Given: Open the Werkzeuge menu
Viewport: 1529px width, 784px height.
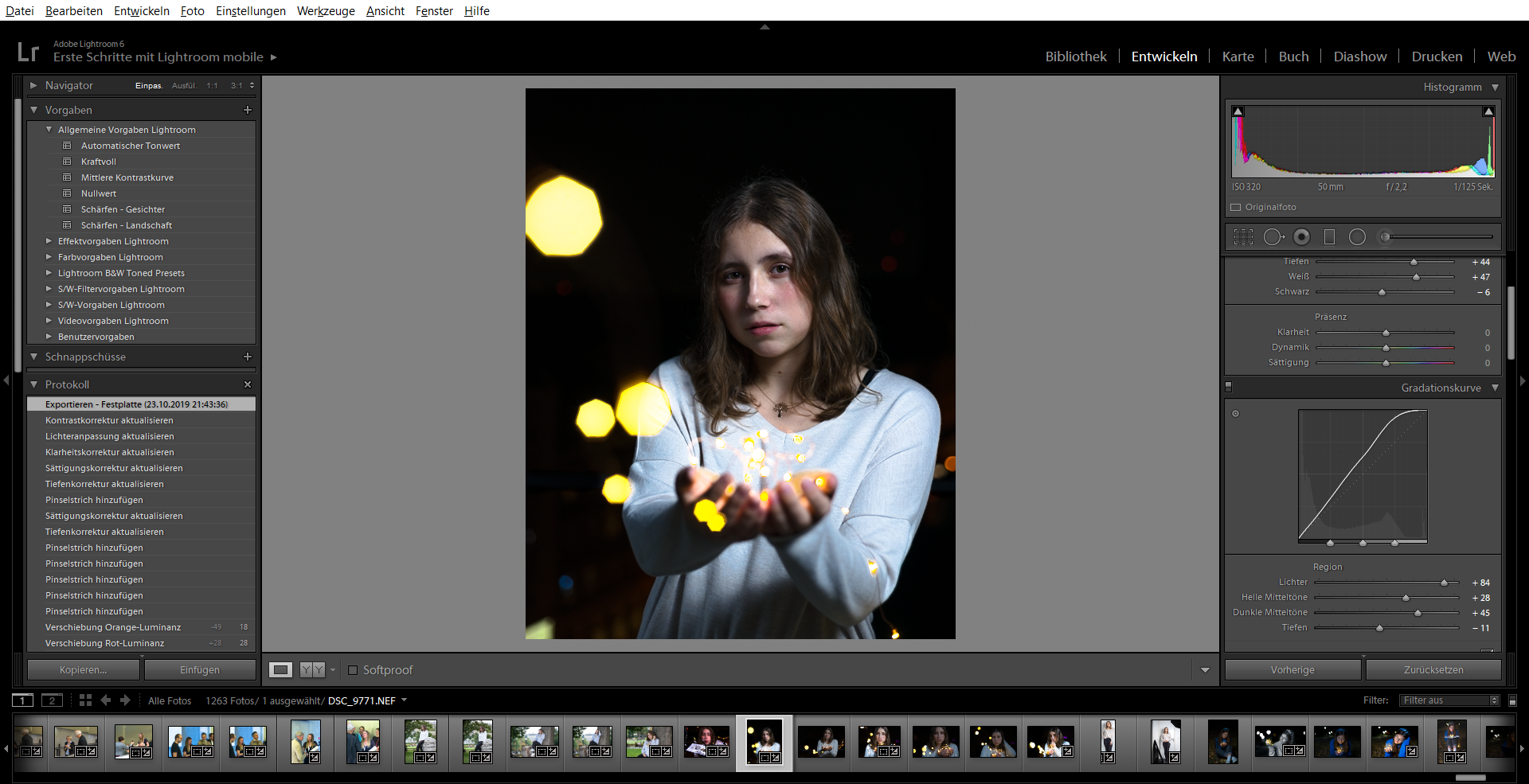Looking at the screenshot, I should click(326, 10).
